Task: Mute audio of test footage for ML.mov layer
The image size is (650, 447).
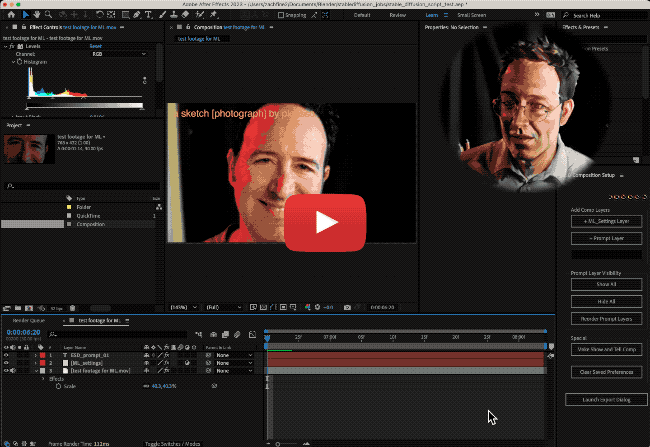Action: [x=13, y=371]
